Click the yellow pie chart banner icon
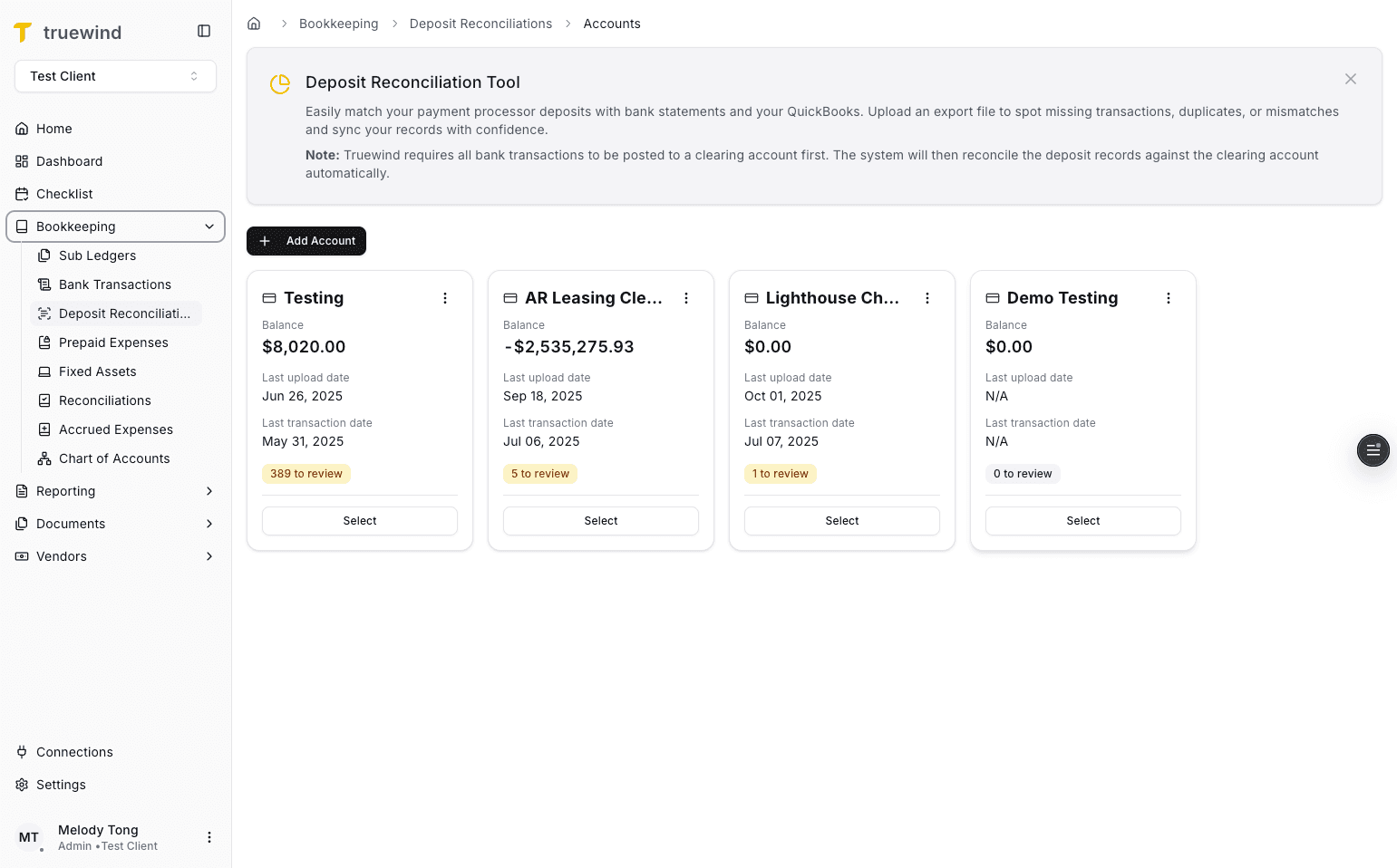 pyautogui.click(x=279, y=83)
